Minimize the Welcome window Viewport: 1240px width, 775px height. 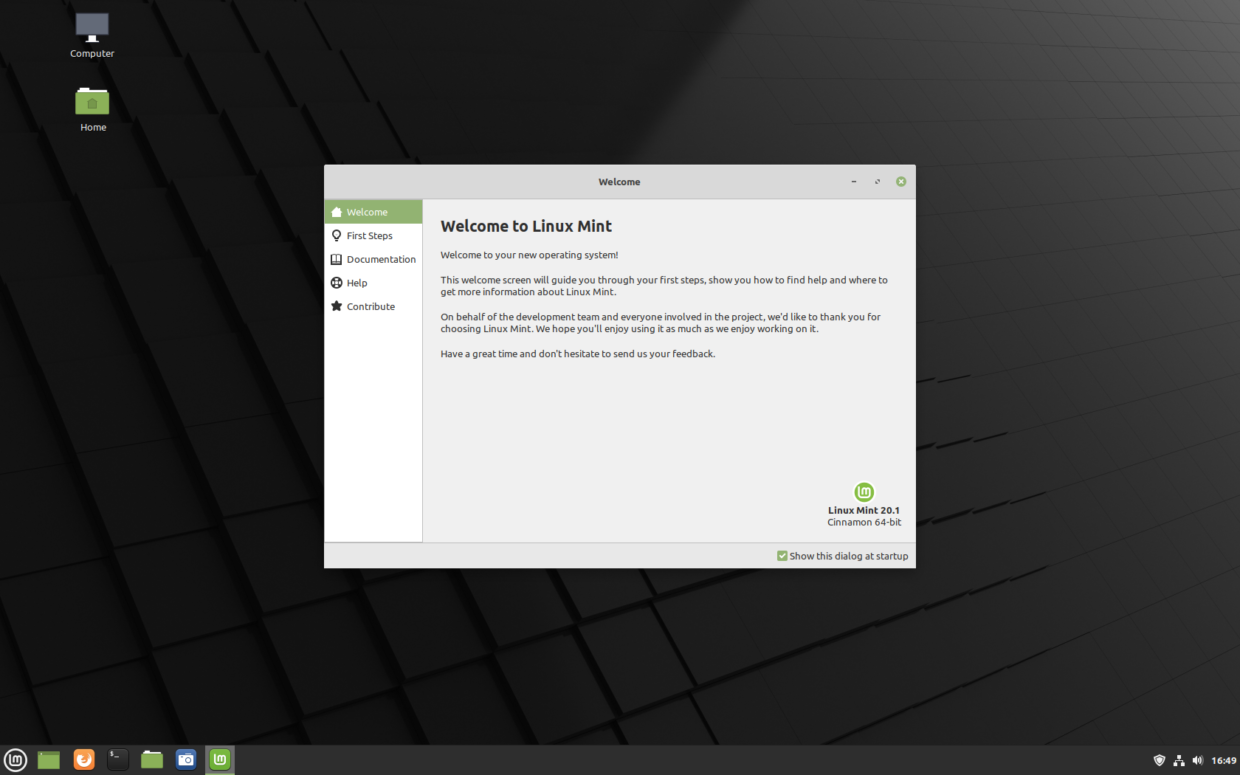pos(854,182)
